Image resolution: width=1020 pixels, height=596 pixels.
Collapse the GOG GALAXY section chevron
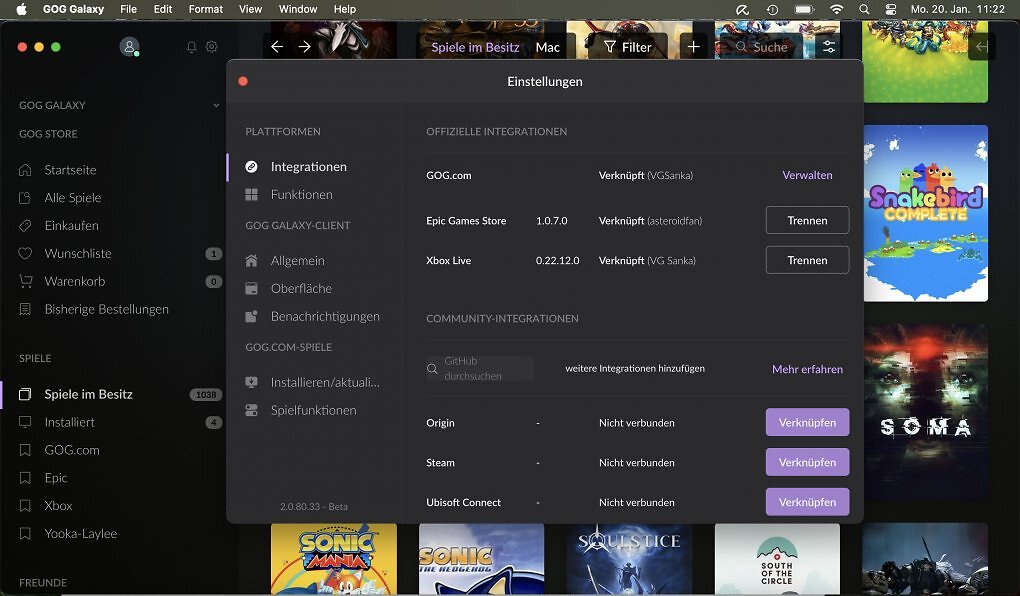point(216,105)
